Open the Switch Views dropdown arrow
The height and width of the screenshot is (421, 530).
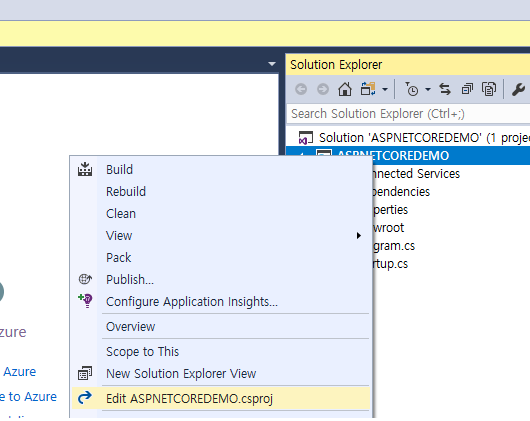[x=385, y=90]
